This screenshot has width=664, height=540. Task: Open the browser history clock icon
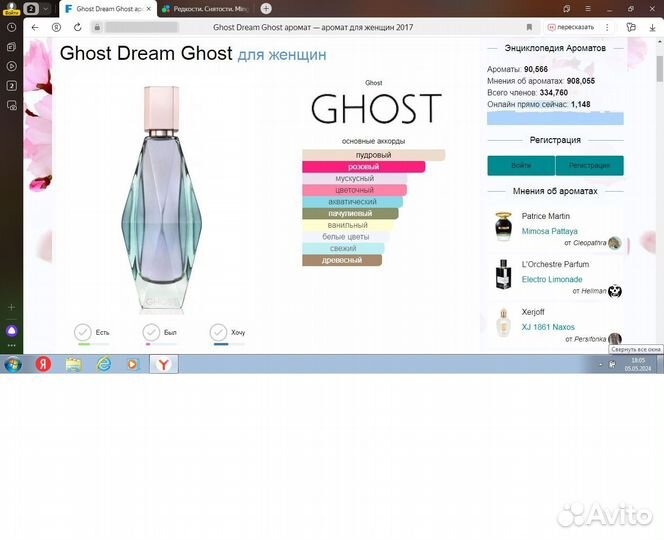(x=11, y=28)
